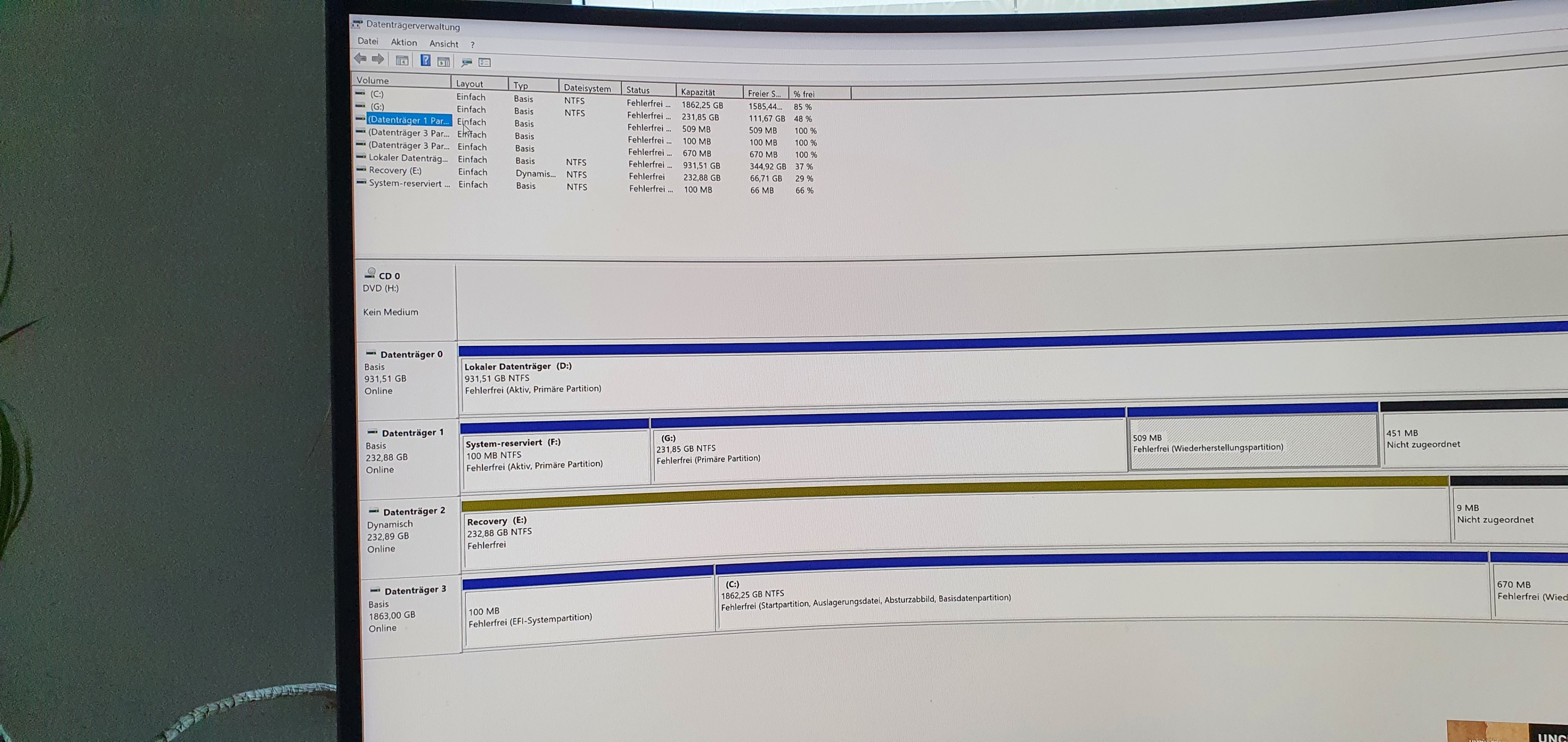Select the (C:) volume in the list
Image resolution: width=1568 pixels, height=742 pixels.
377,94
